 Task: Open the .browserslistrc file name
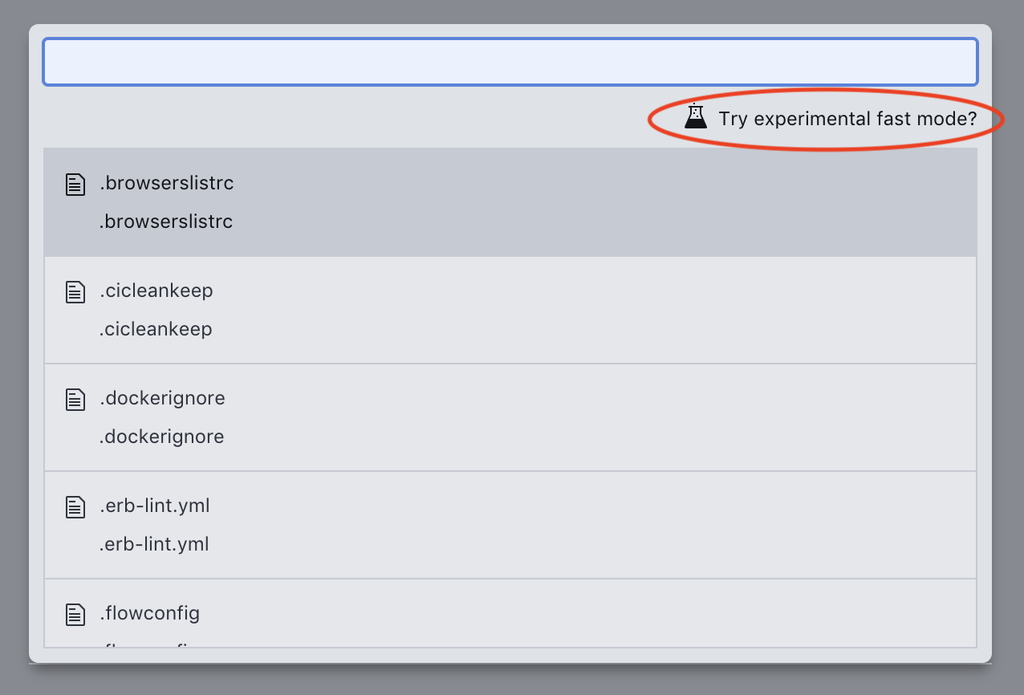point(166,183)
